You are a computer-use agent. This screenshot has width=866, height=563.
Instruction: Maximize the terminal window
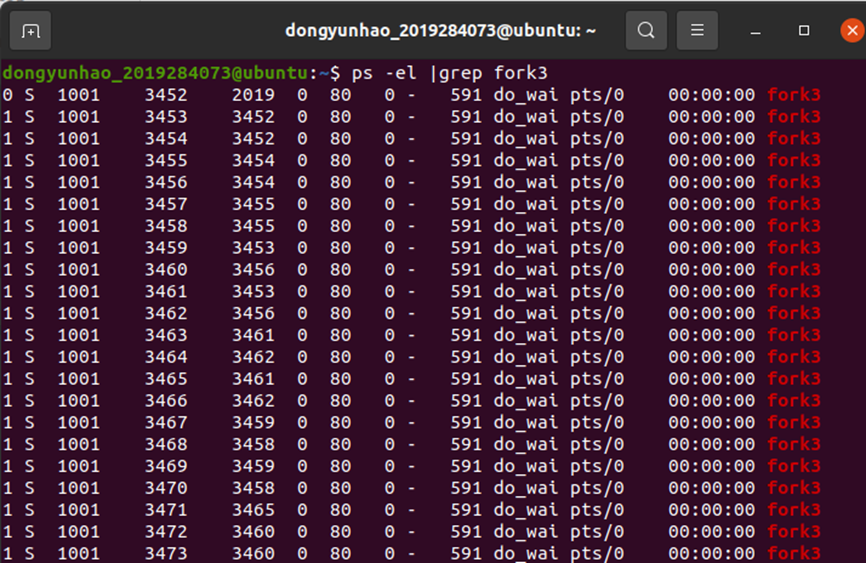point(804,30)
